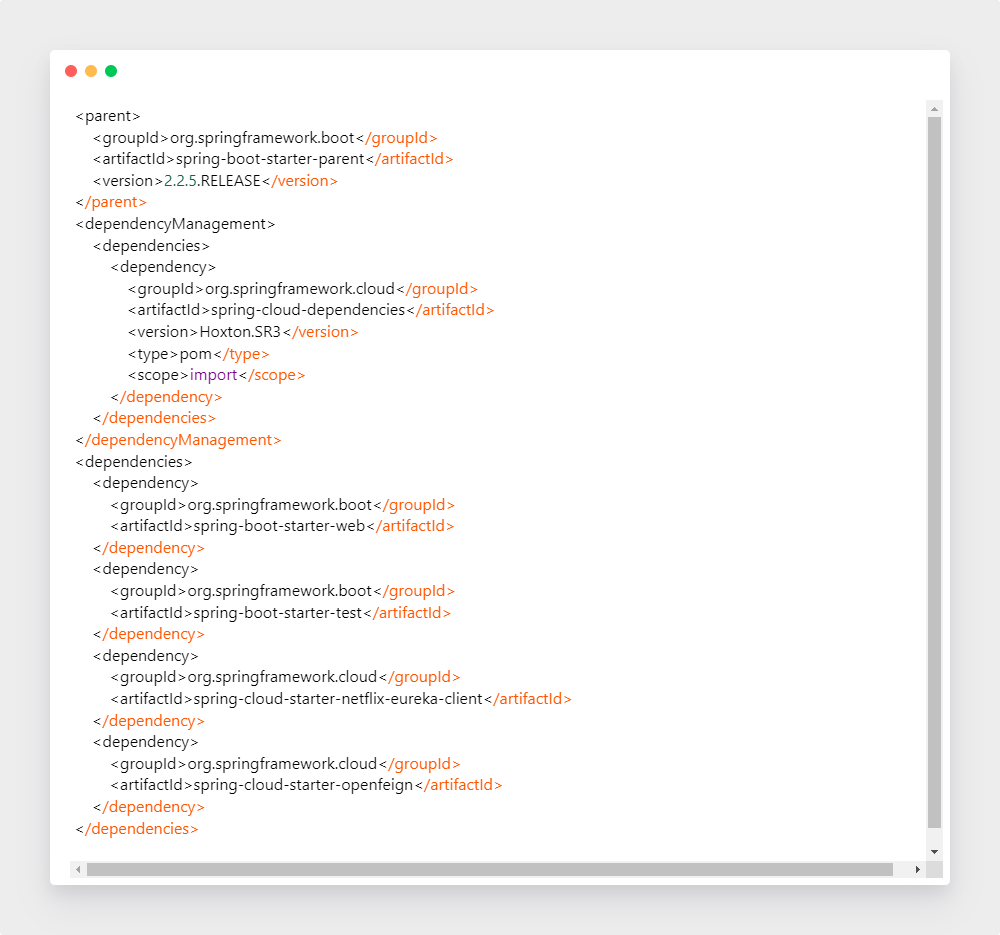This screenshot has width=1000, height=935.
Task: Click the red close dot
Action: pyautogui.click(x=71, y=71)
